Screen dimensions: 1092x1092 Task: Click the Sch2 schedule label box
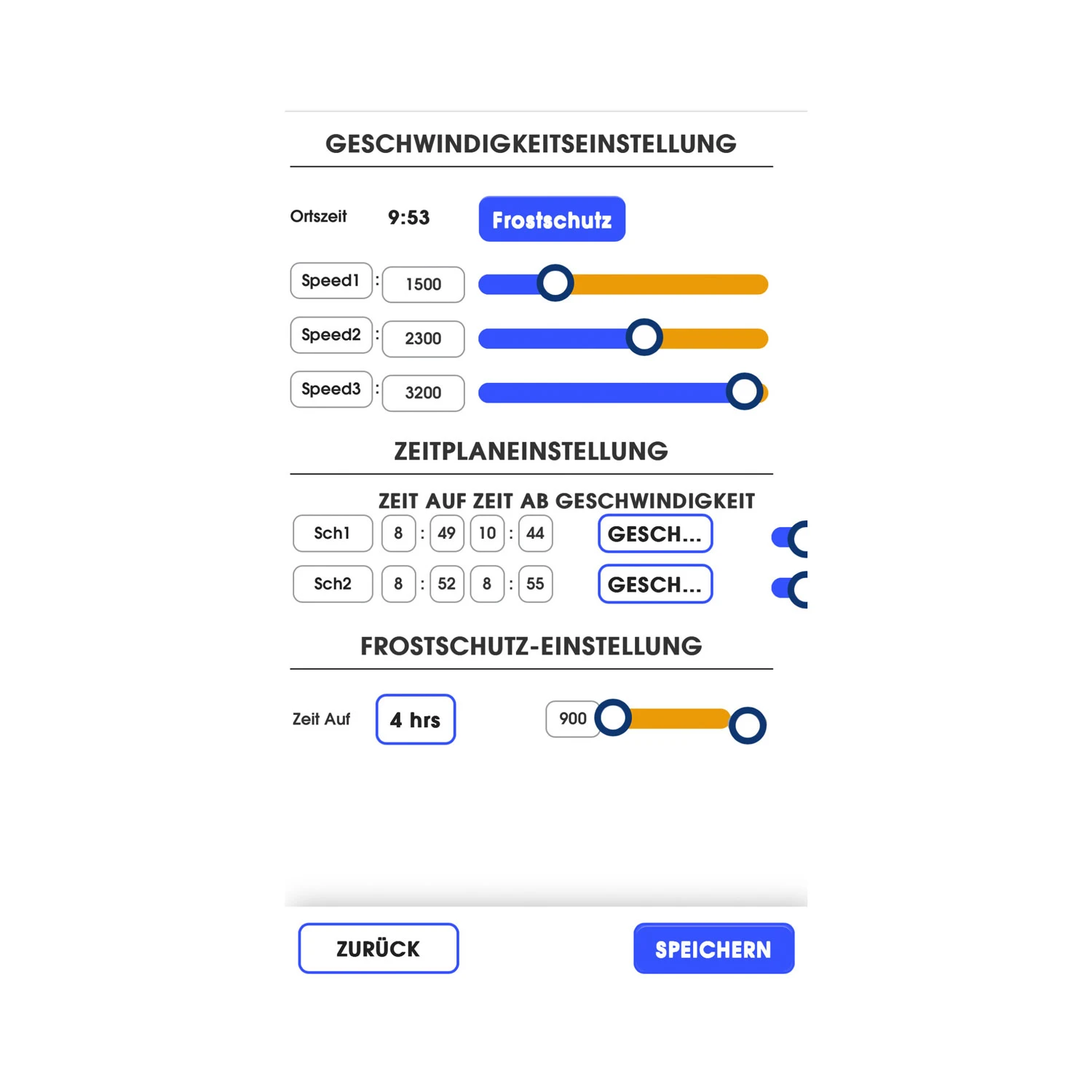tap(333, 584)
